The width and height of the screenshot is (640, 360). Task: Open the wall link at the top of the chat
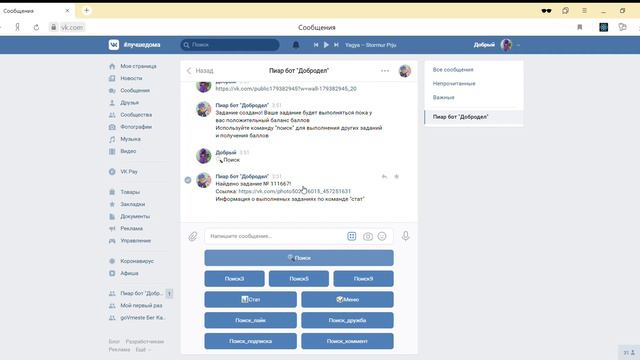286,89
